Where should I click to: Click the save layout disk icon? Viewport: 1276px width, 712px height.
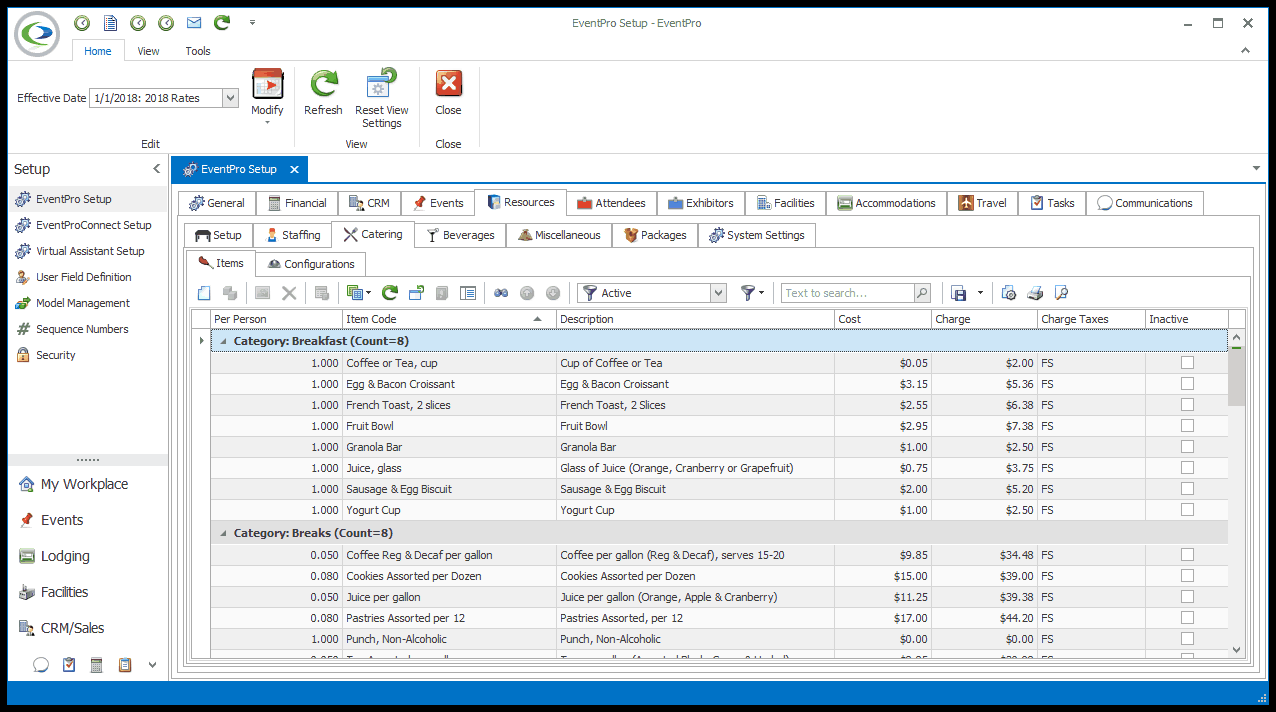point(959,293)
